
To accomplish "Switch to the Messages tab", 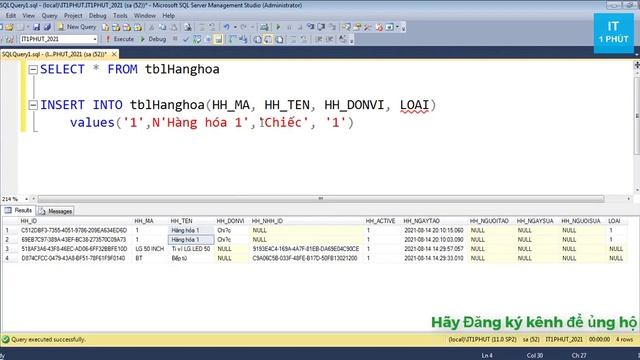I will coord(56,211).
